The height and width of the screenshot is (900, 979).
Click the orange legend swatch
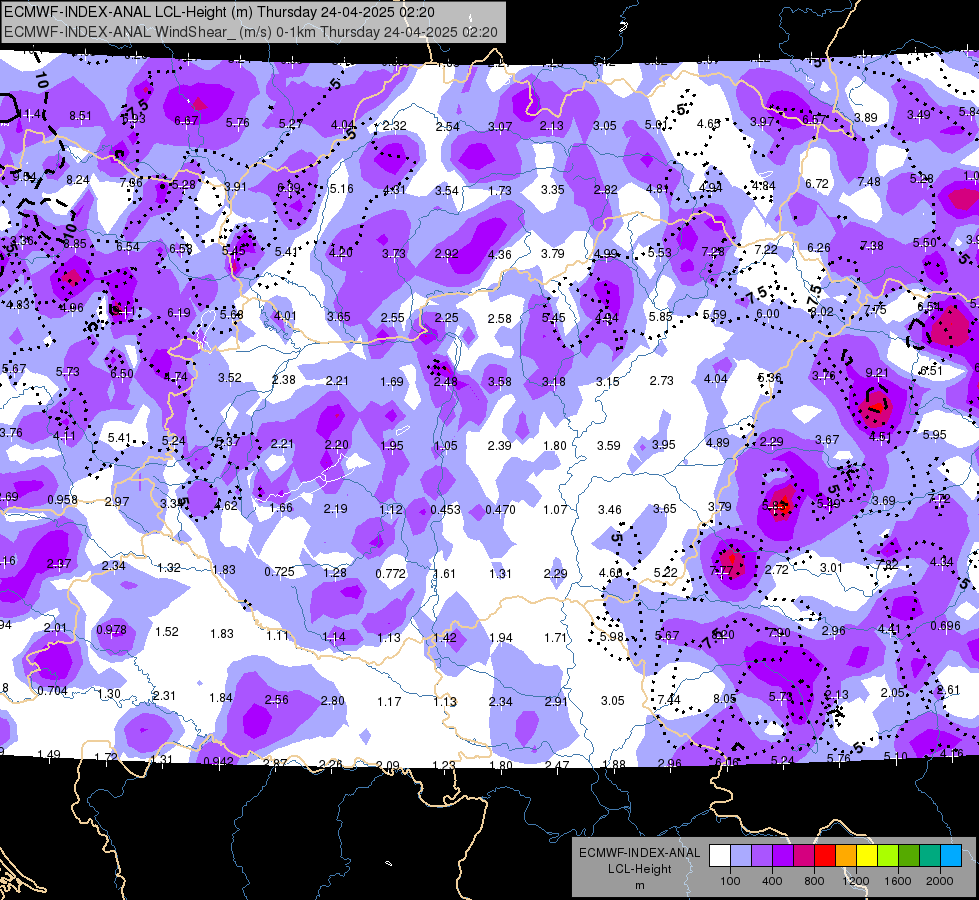[x=846, y=856]
